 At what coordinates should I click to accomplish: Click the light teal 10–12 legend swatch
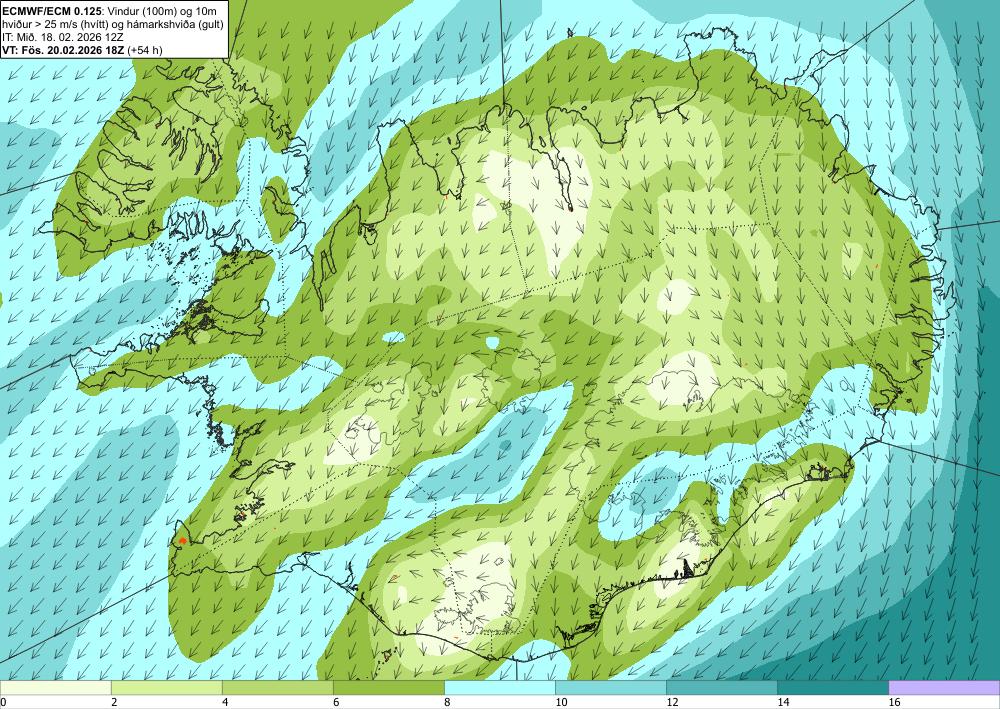point(610,688)
